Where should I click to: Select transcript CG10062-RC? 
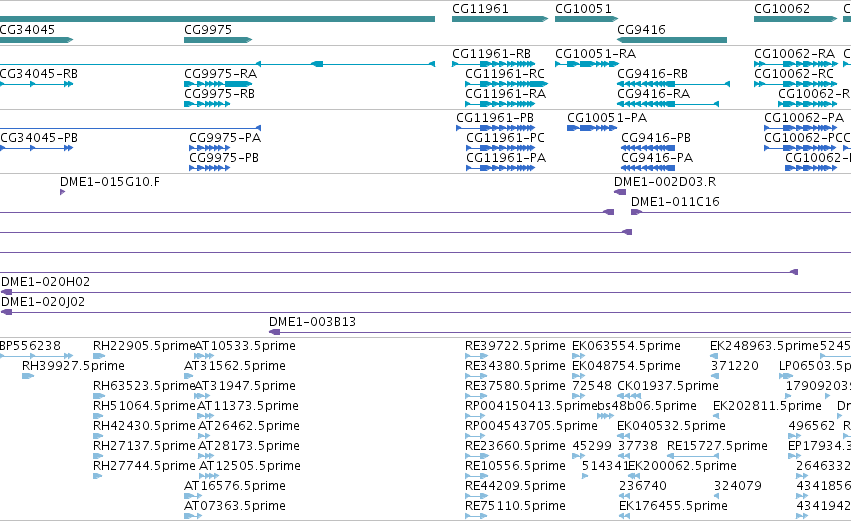[794, 74]
